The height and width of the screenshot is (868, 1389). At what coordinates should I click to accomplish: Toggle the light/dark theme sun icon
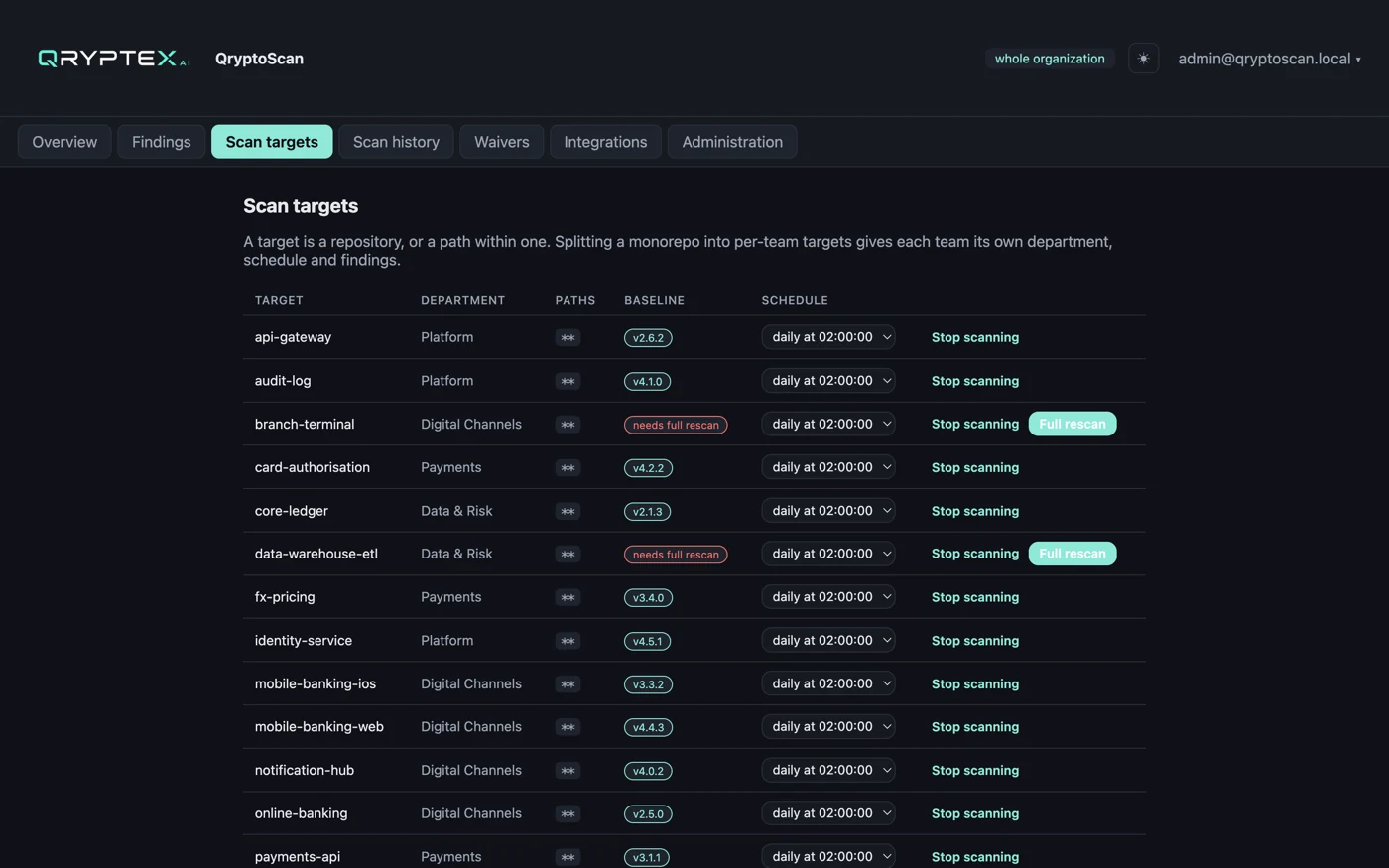click(x=1143, y=59)
